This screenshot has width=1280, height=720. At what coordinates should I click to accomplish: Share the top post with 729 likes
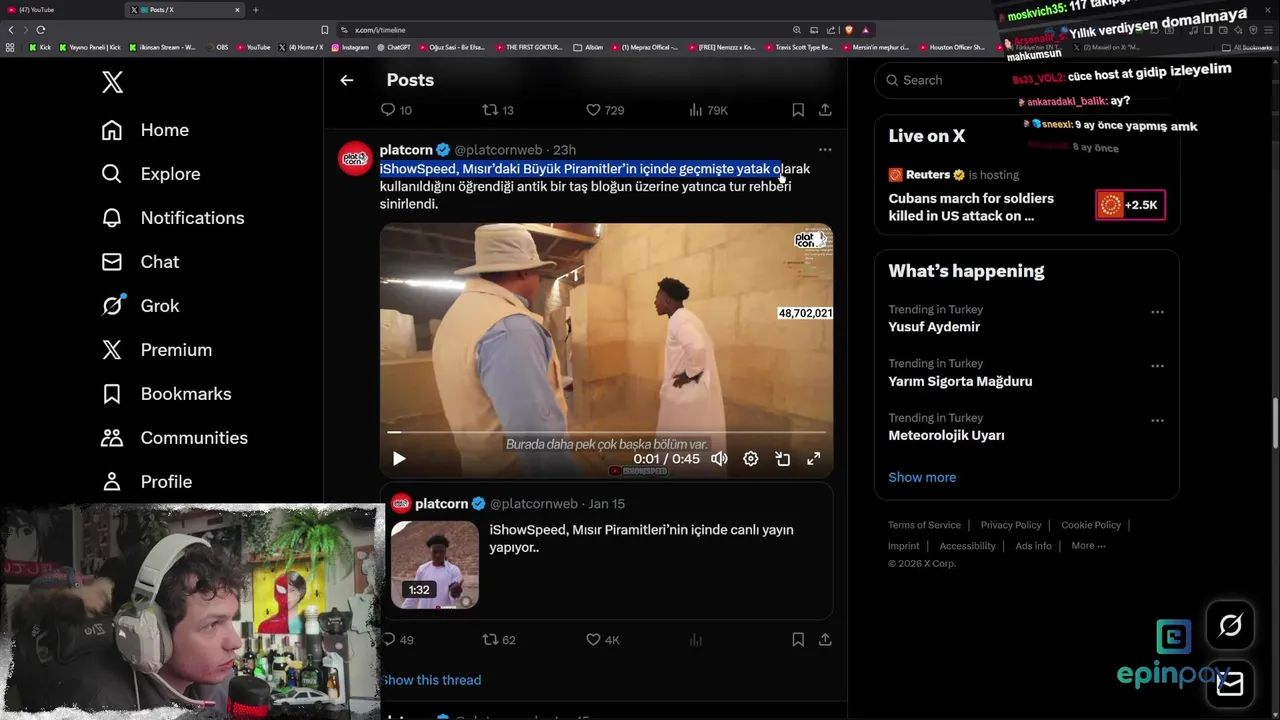(x=825, y=110)
